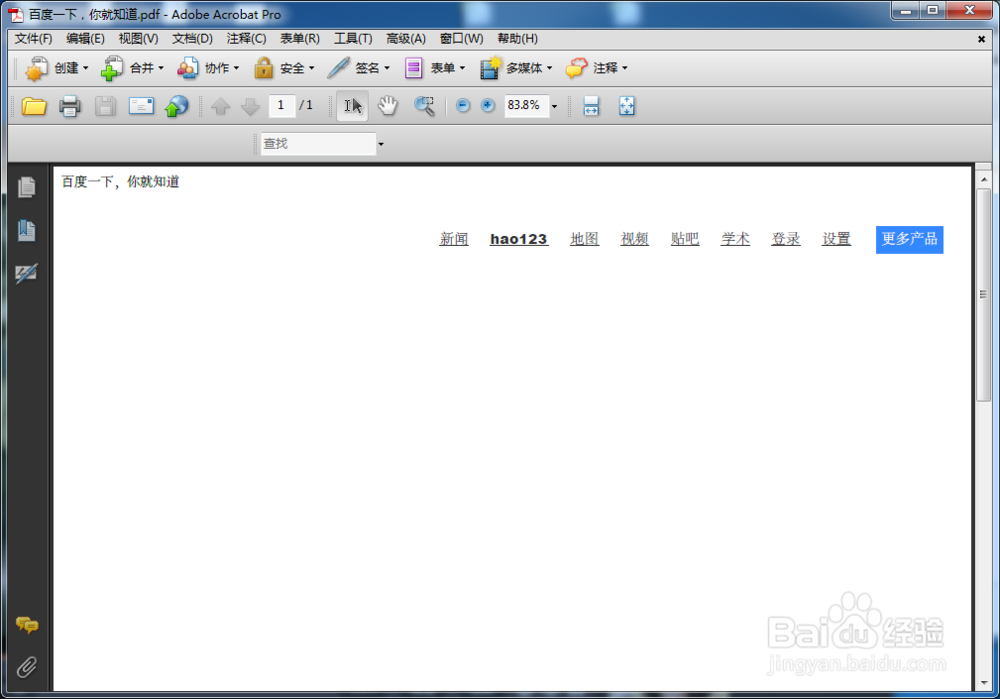Viewport: 1000px width, 699px height.
Task: Expand the Combine dropdown arrow
Action: 161,68
